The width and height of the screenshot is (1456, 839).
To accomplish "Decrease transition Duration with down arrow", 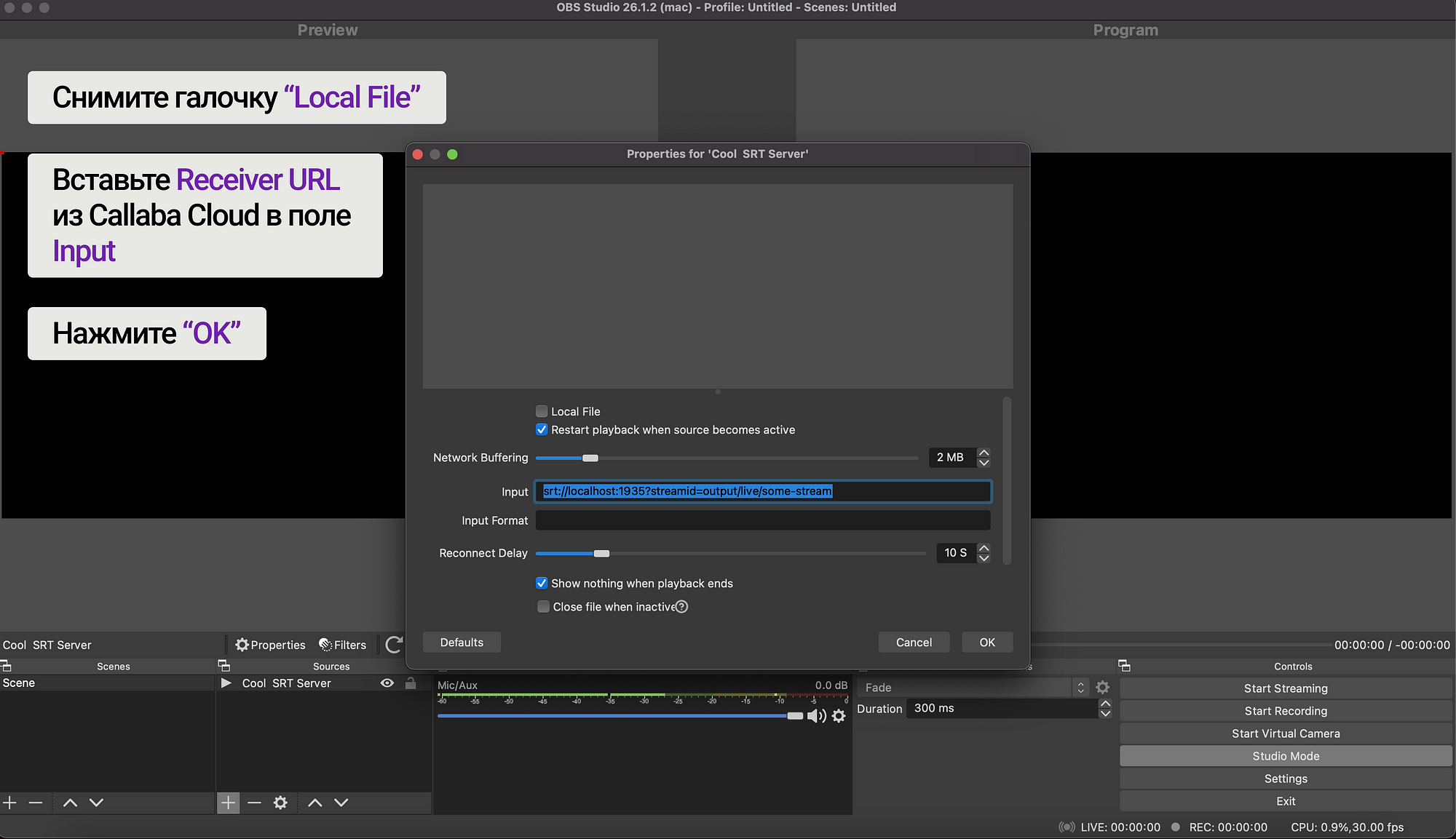I will 1105,713.
